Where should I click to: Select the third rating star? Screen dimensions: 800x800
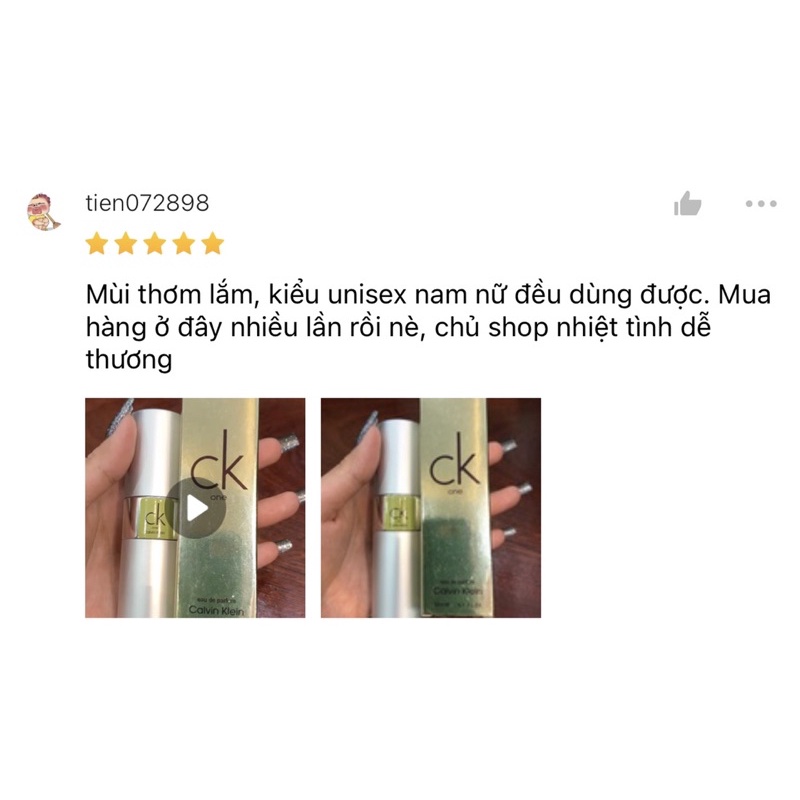pyautogui.click(x=155, y=243)
